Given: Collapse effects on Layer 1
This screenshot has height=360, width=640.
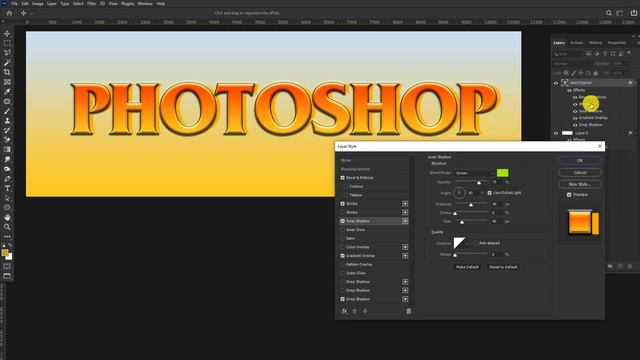Looking at the screenshot, I should pos(636,133).
